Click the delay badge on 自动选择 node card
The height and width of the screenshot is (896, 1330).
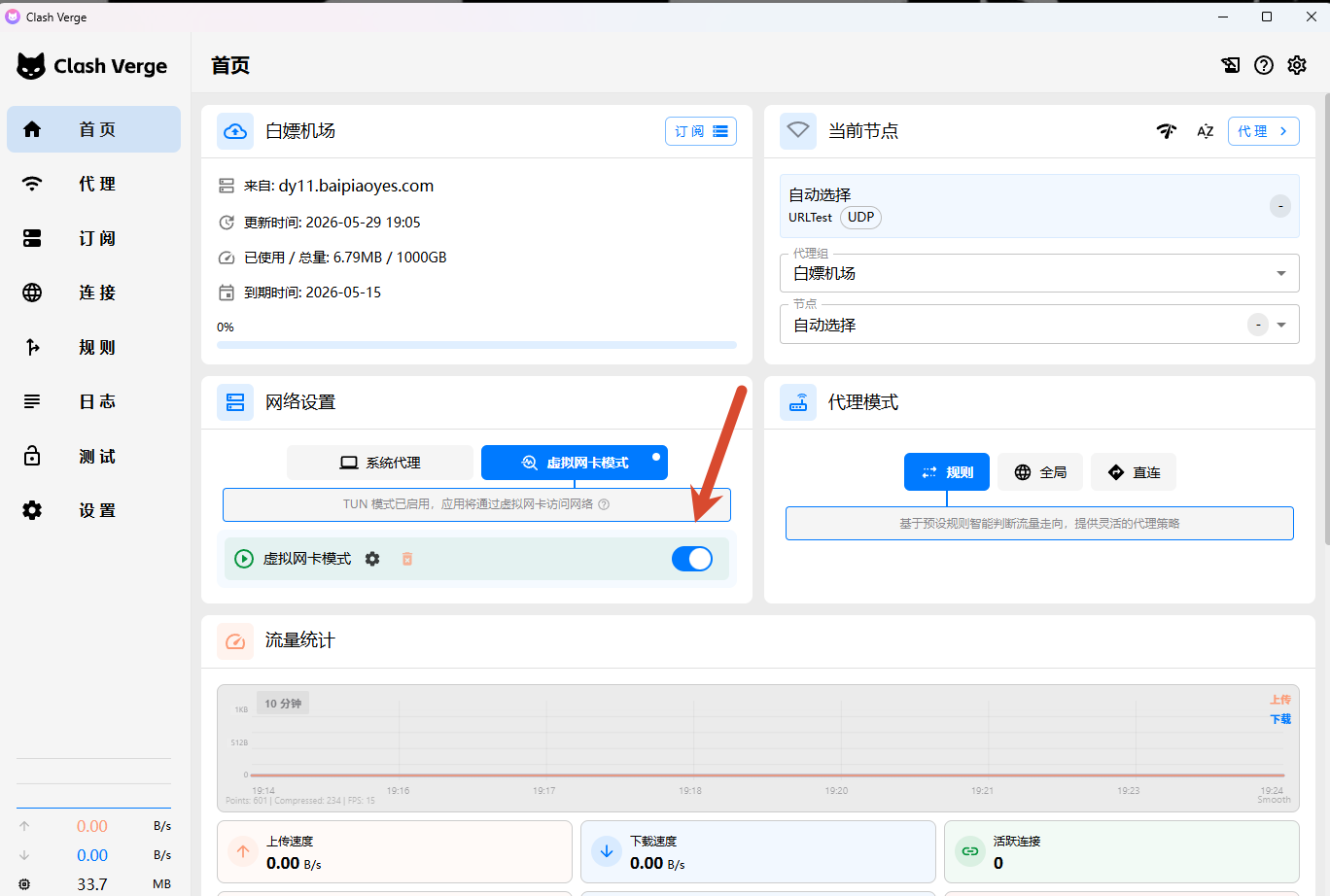1280,206
